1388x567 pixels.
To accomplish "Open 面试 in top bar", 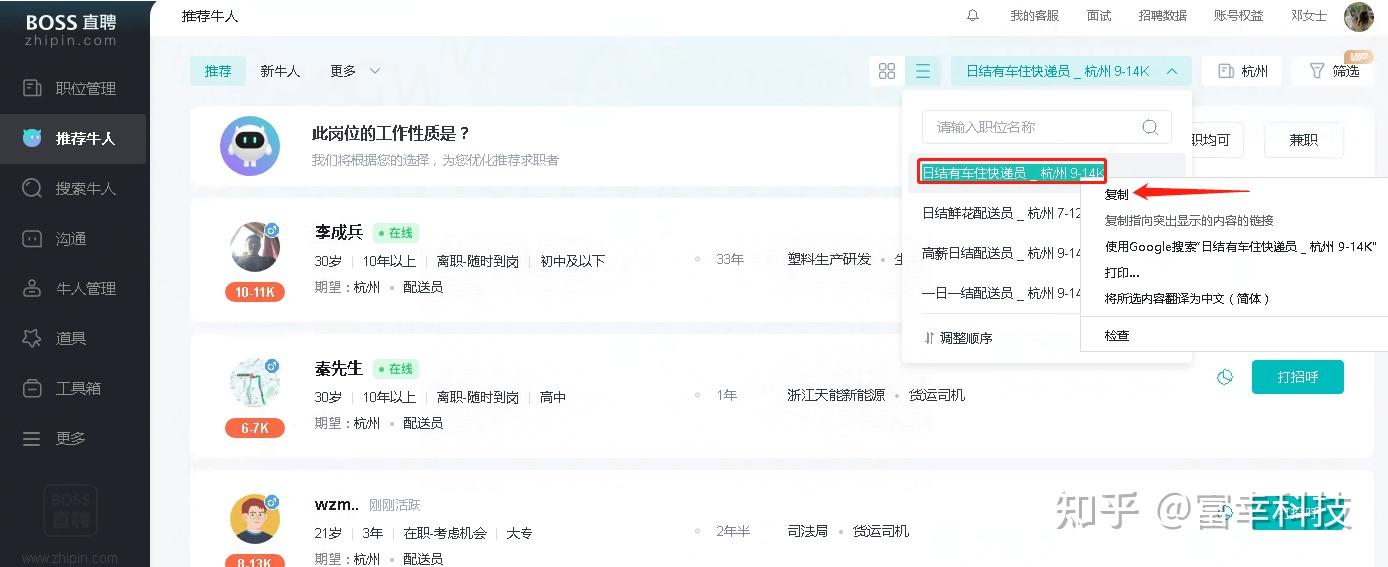I will tap(1099, 16).
